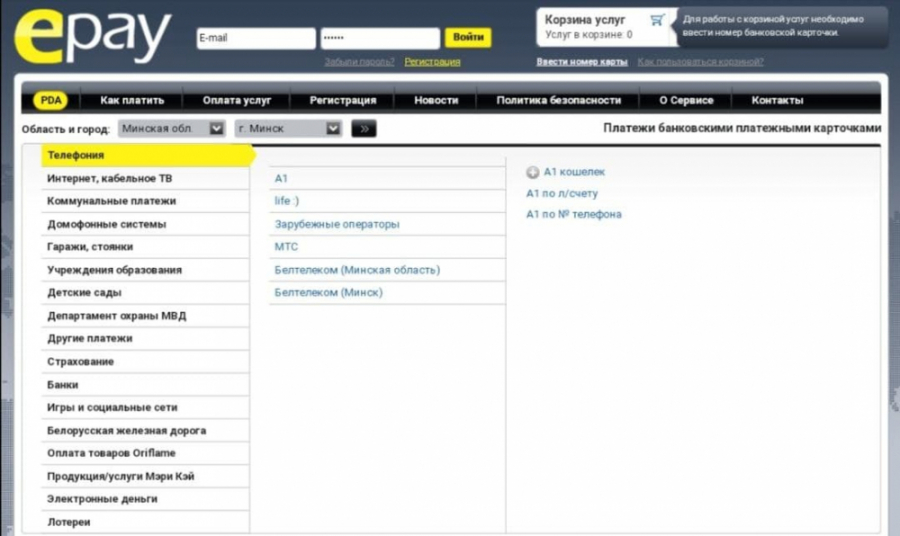Open the г. Минск city dropdown
The width and height of the screenshot is (900, 536).
(x=288, y=129)
